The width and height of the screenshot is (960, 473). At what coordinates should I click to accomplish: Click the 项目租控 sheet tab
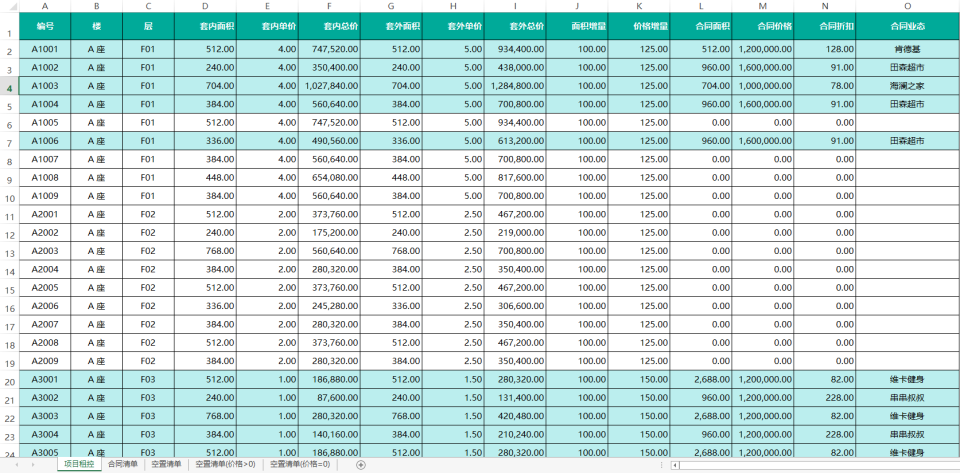79,465
